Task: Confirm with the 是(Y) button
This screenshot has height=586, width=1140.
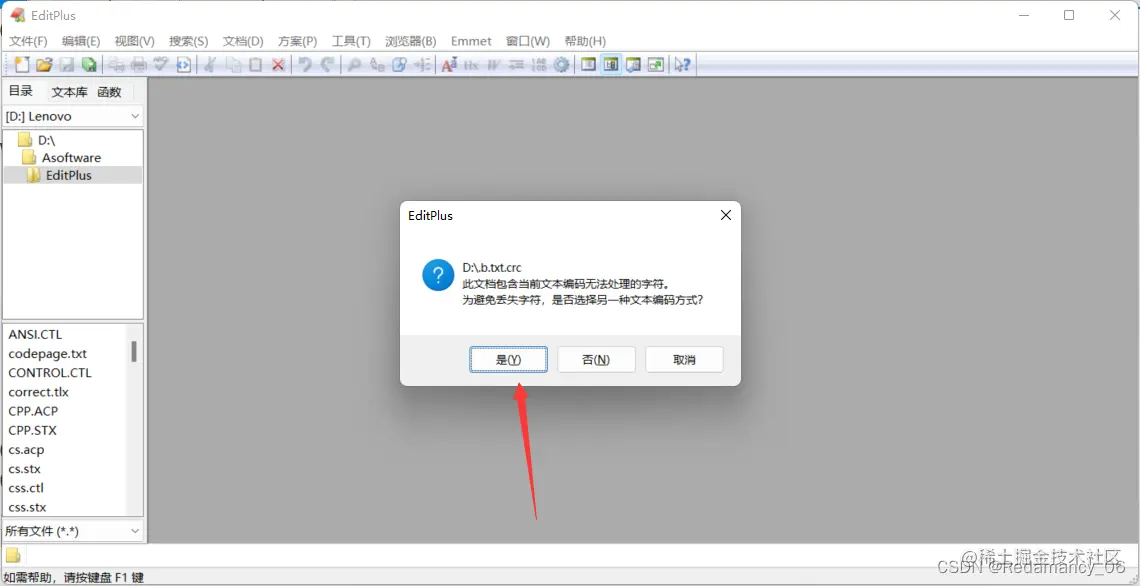Action: (508, 358)
